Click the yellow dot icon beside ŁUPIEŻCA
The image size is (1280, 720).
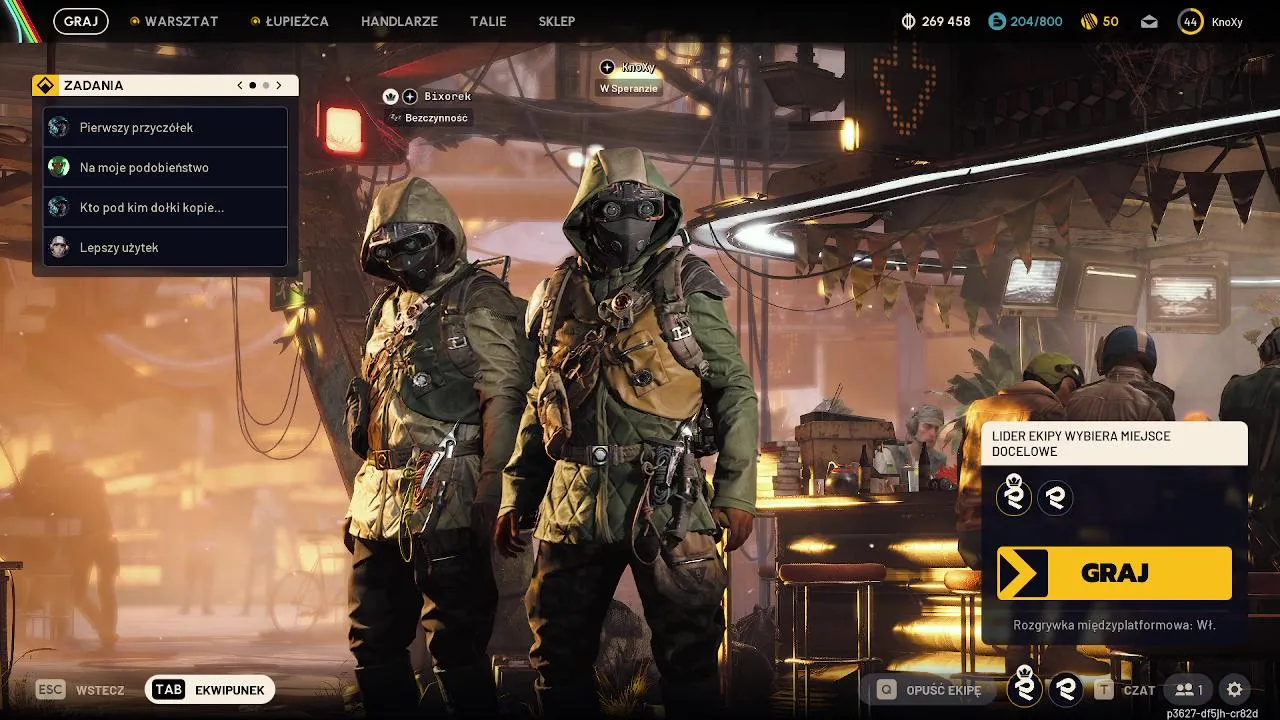pyautogui.click(x=255, y=21)
